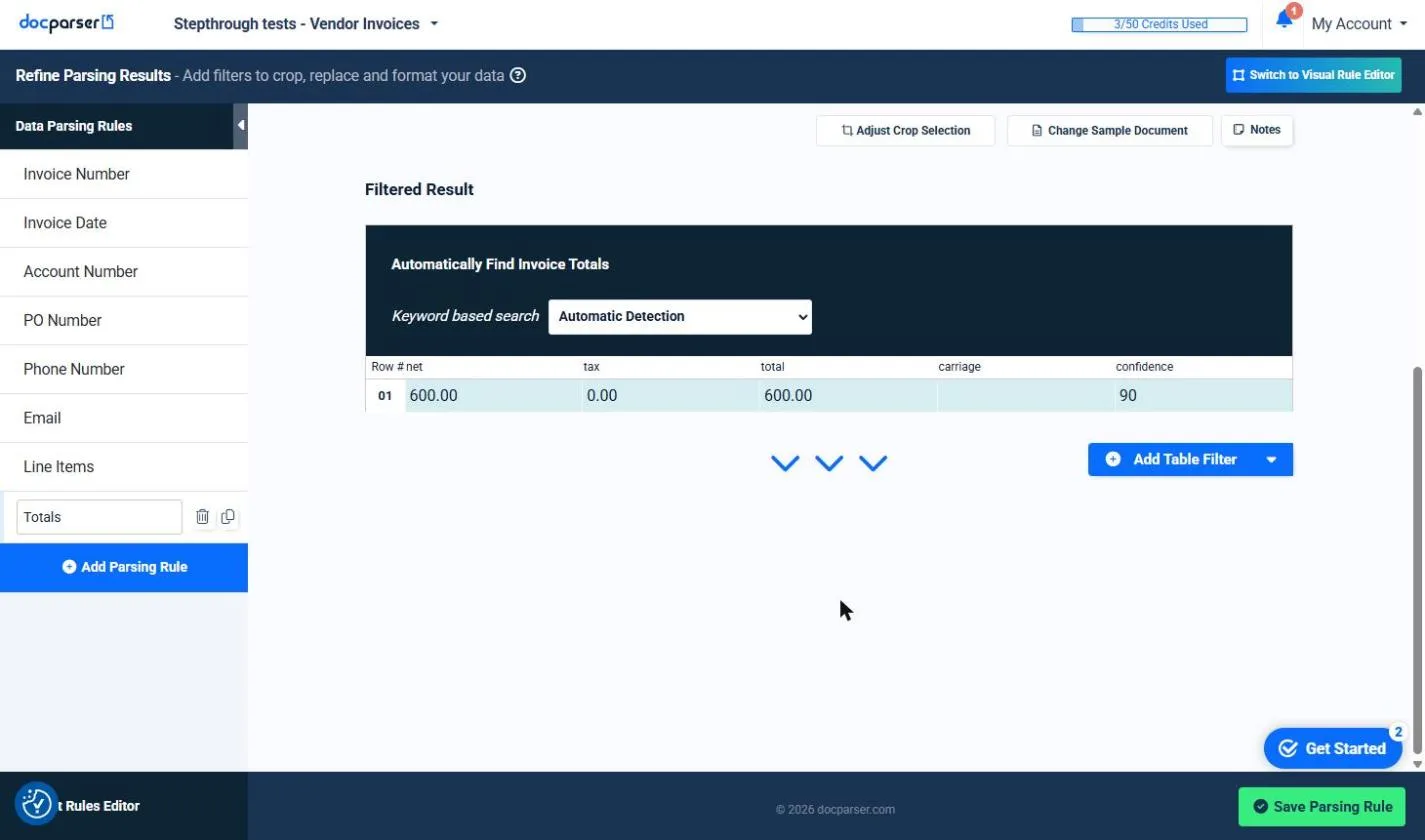Screen dimensions: 1425x840
Task: Select PO Number parsing rule
Action: click(124, 321)
